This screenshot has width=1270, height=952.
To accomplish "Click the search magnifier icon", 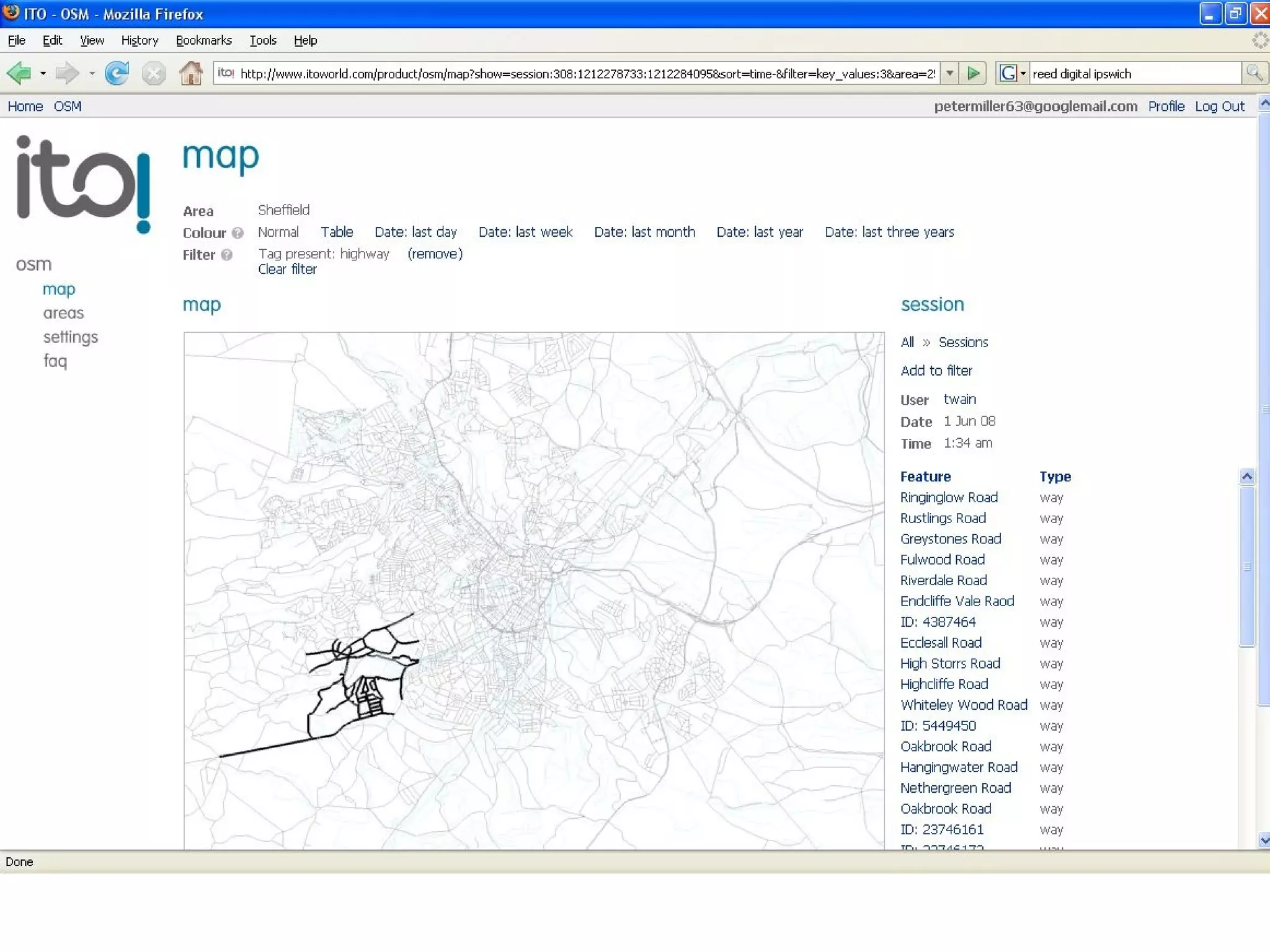I will click(1254, 73).
